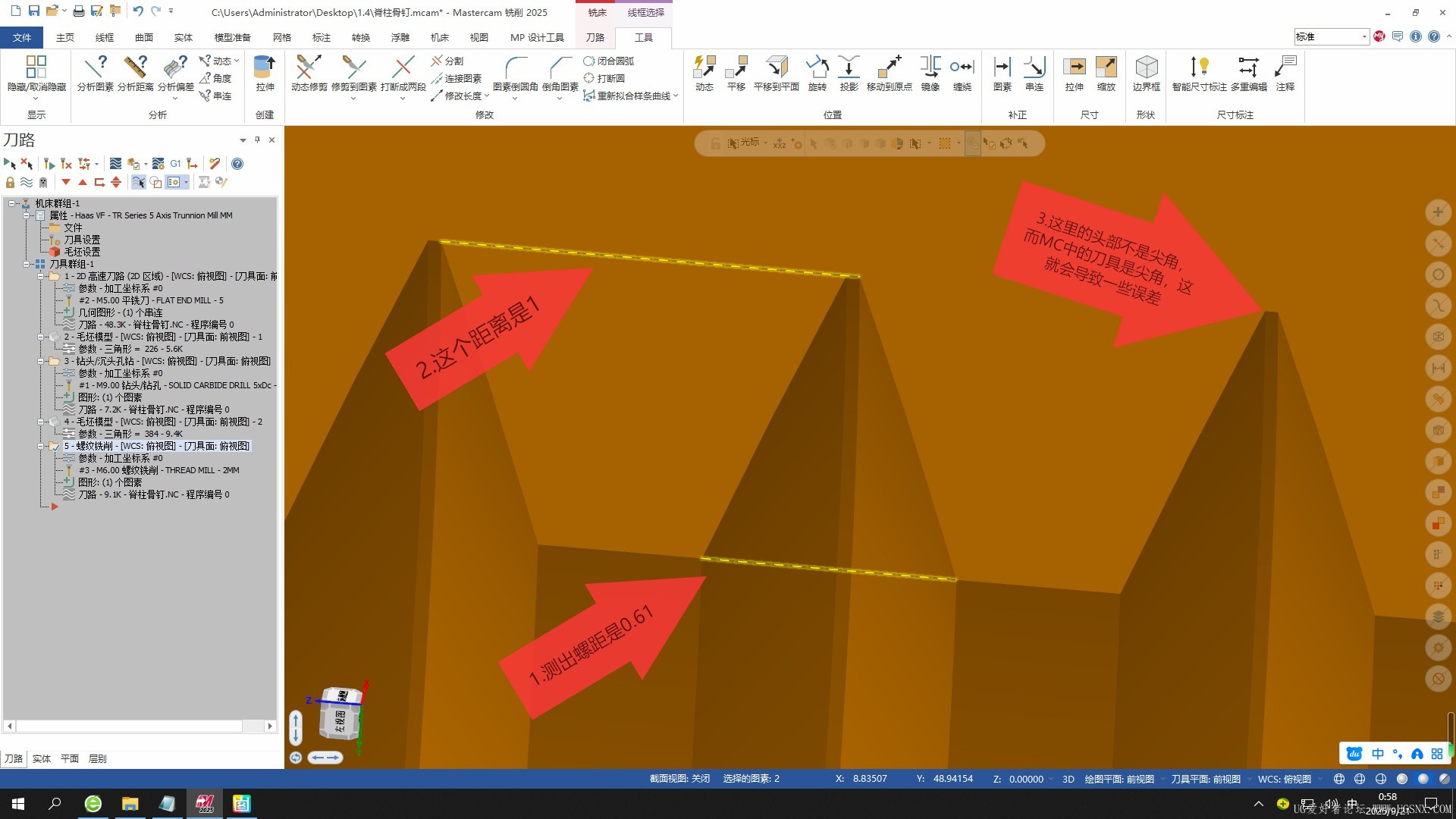Click the G1 post process icon

pyautogui.click(x=175, y=164)
